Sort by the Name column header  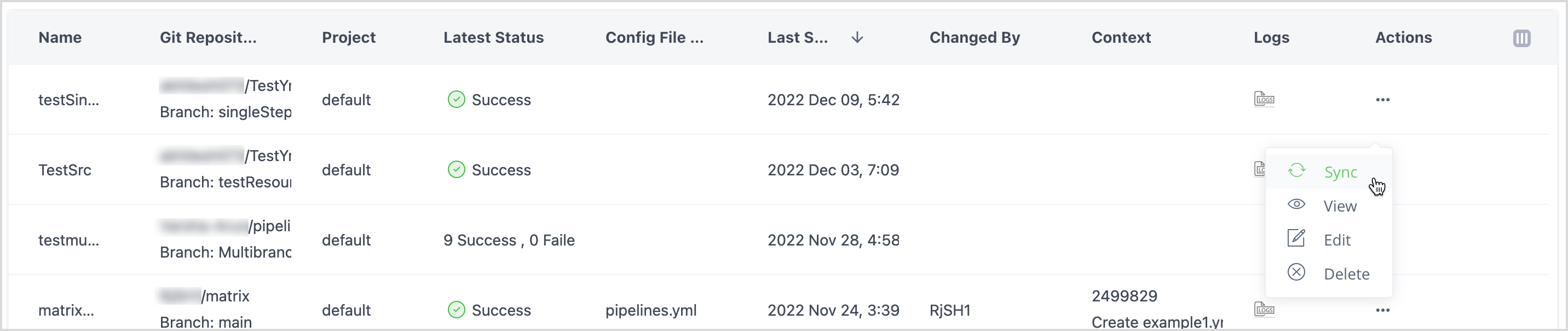coord(60,38)
